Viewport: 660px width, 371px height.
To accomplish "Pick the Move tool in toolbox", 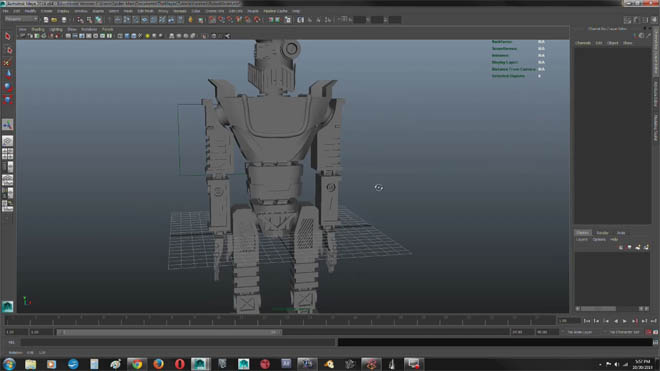I will [8, 75].
